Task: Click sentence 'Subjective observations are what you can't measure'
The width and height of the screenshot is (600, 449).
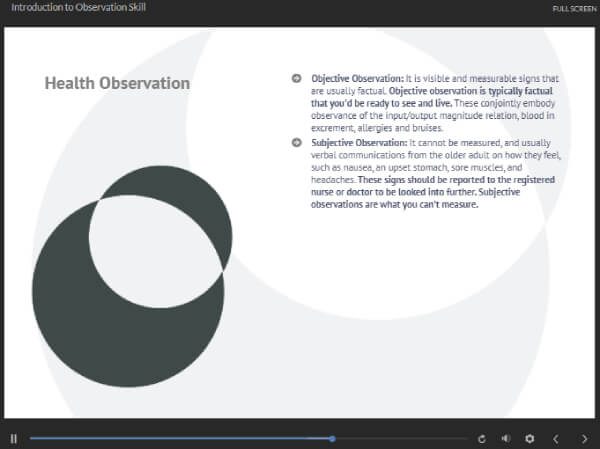Action: click(x=400, y=203)
